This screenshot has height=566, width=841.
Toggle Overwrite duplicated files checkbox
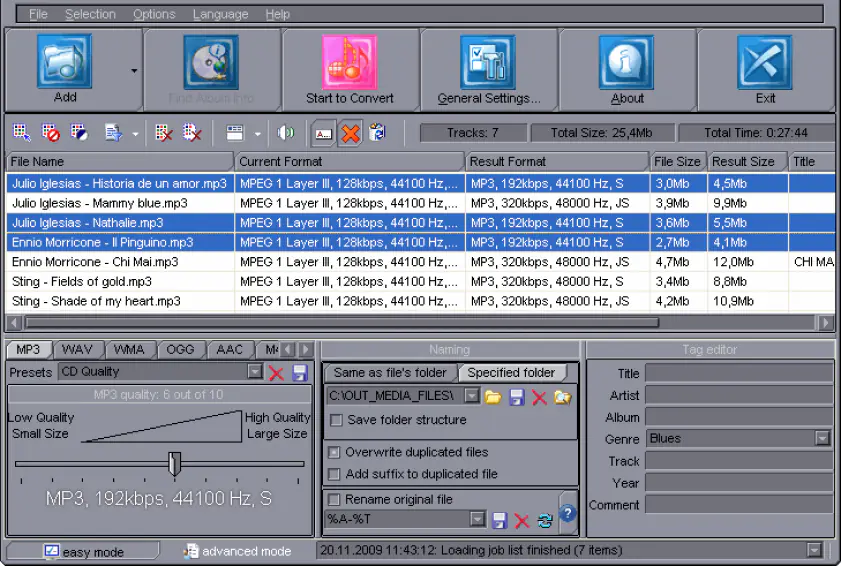tap(335, 452)
